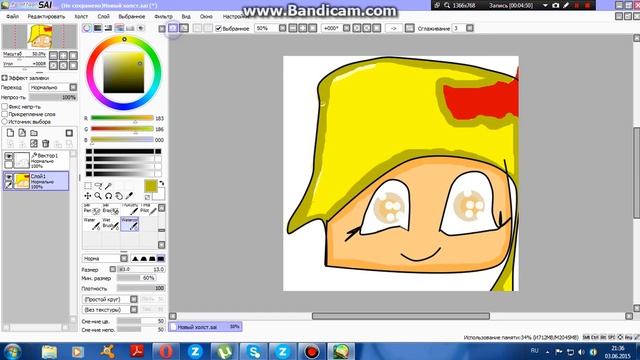
Task: Toggle the Выбранное checkbox in toolbar
Action: tap(218, 29)
